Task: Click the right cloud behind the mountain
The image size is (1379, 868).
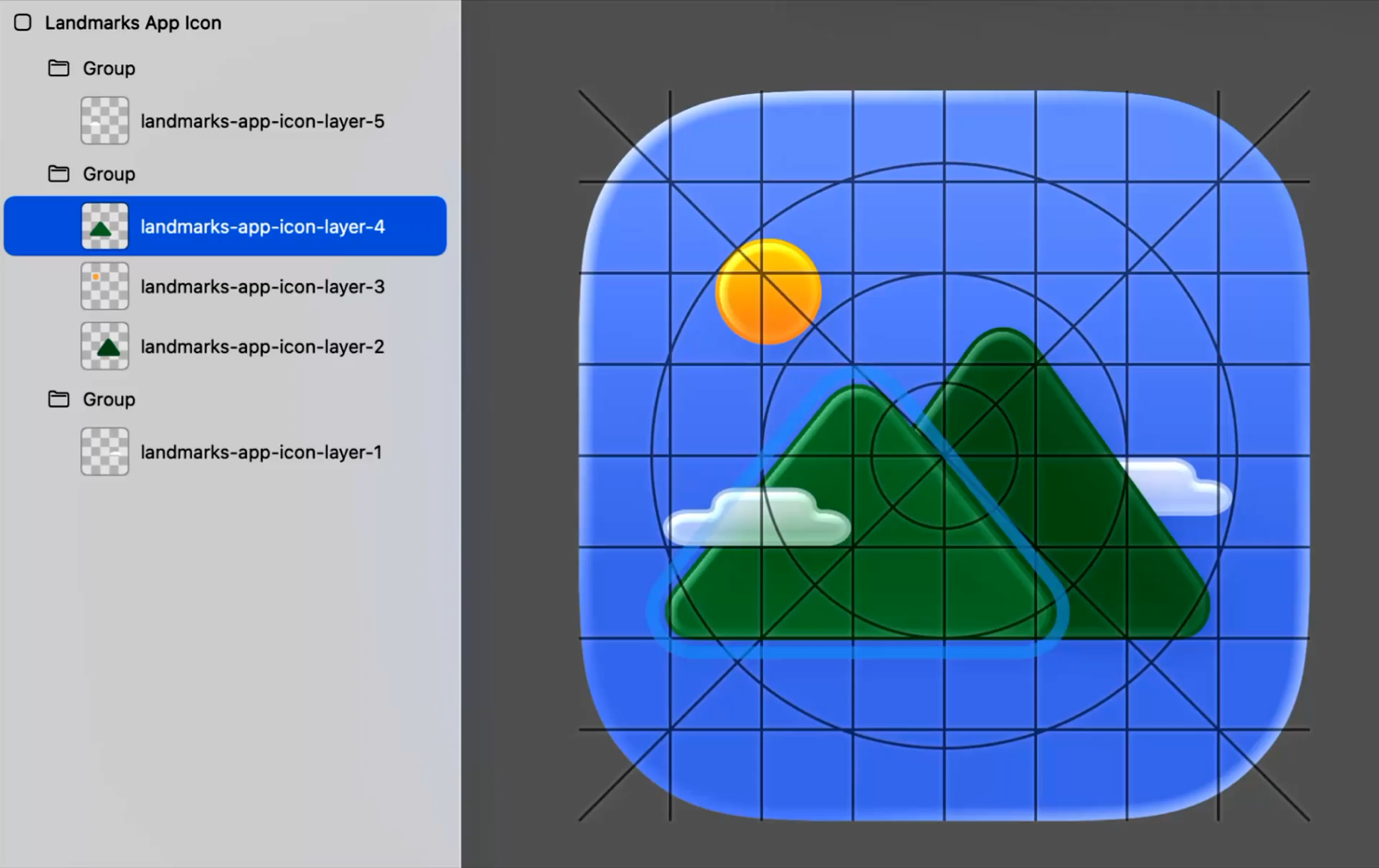Action: (1179, 487)
